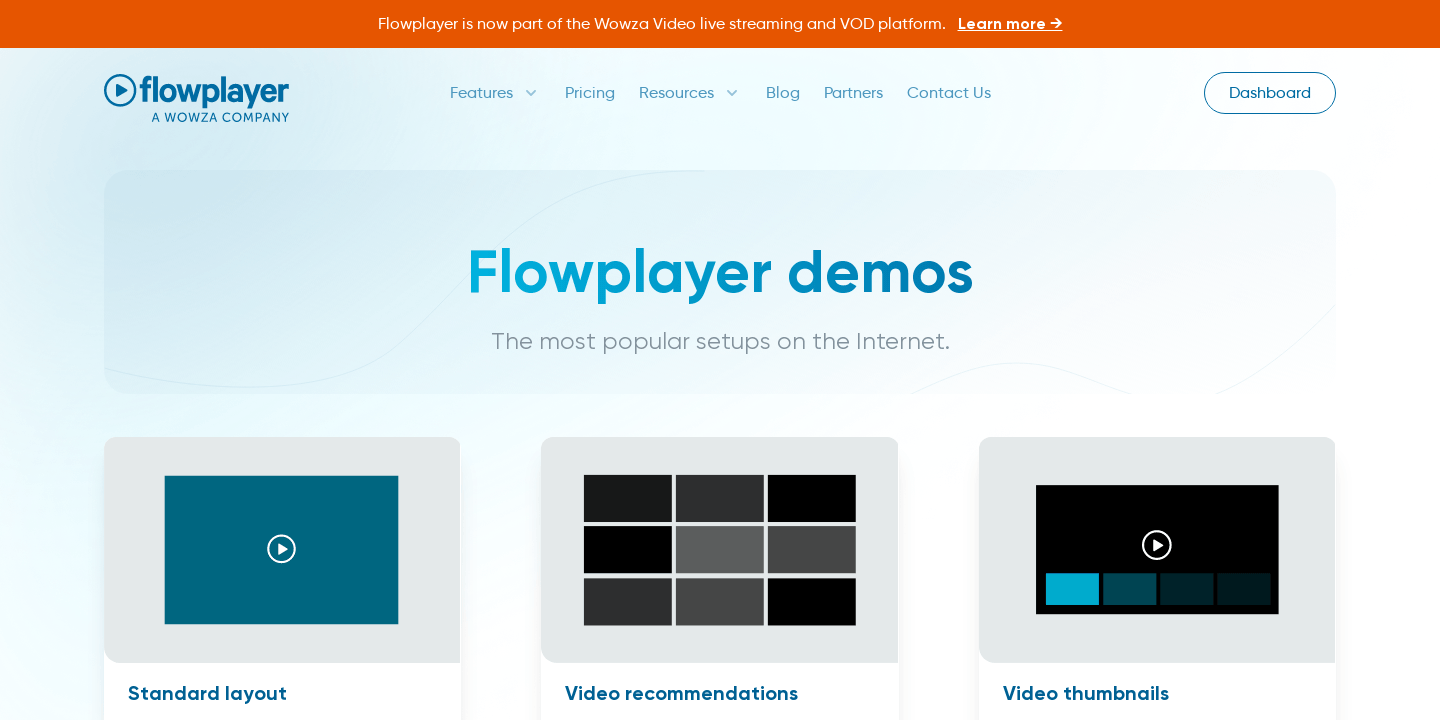Viewport: 1440px width, 720px height.
Task: Select the top-left tile in Video recommendations grid
Action: 627,497
